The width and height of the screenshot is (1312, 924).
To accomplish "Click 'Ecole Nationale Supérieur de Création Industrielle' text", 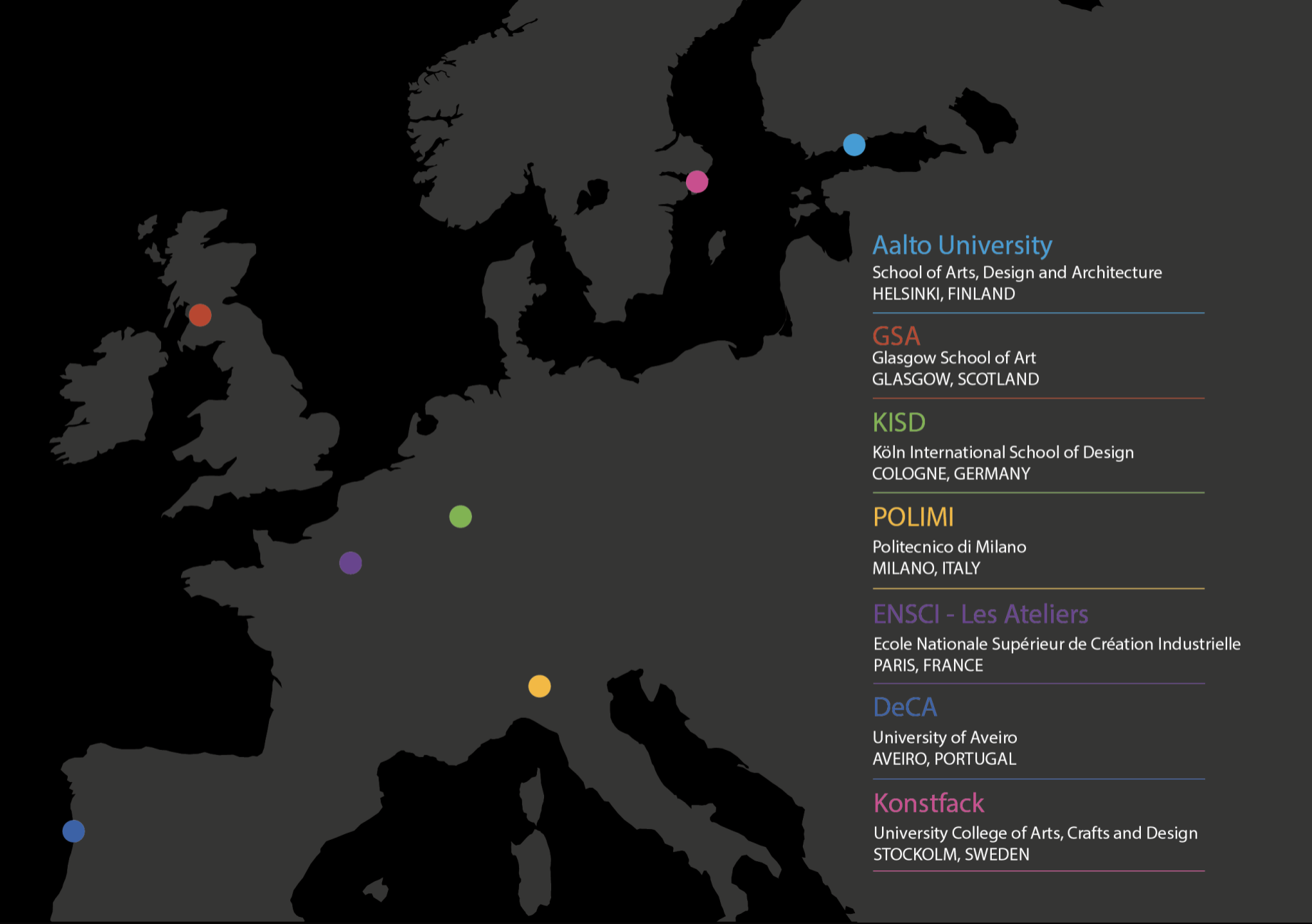I will click(1057, 645).
